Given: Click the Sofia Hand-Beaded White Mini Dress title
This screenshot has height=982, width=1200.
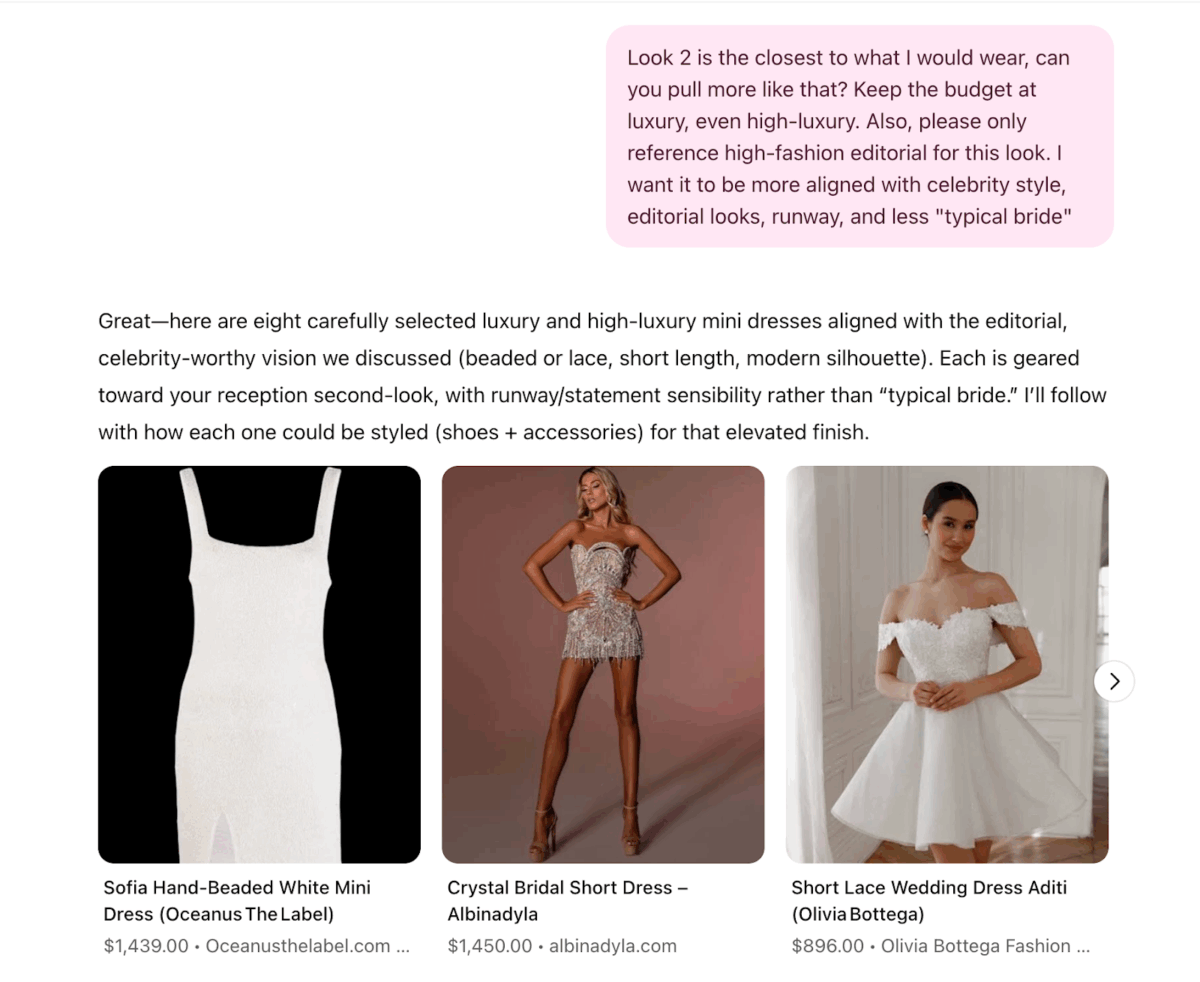Looking at the screenshot, I should (237, 901).
